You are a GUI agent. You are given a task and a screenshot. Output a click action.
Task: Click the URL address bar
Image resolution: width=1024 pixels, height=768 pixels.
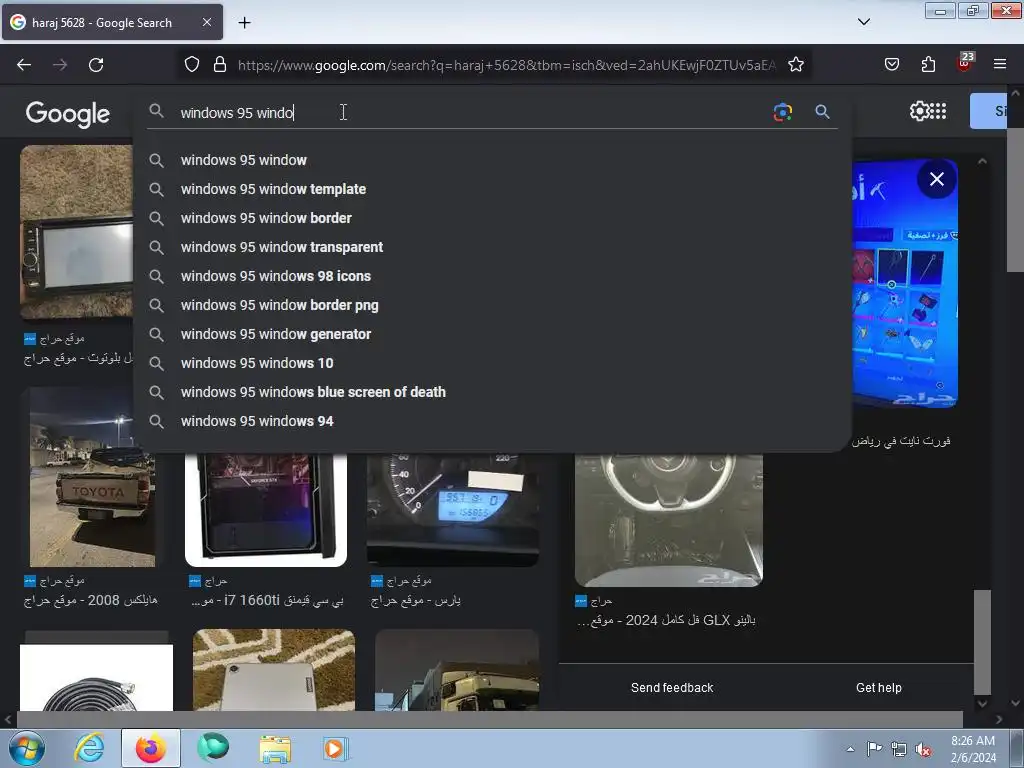click(506, 65)
